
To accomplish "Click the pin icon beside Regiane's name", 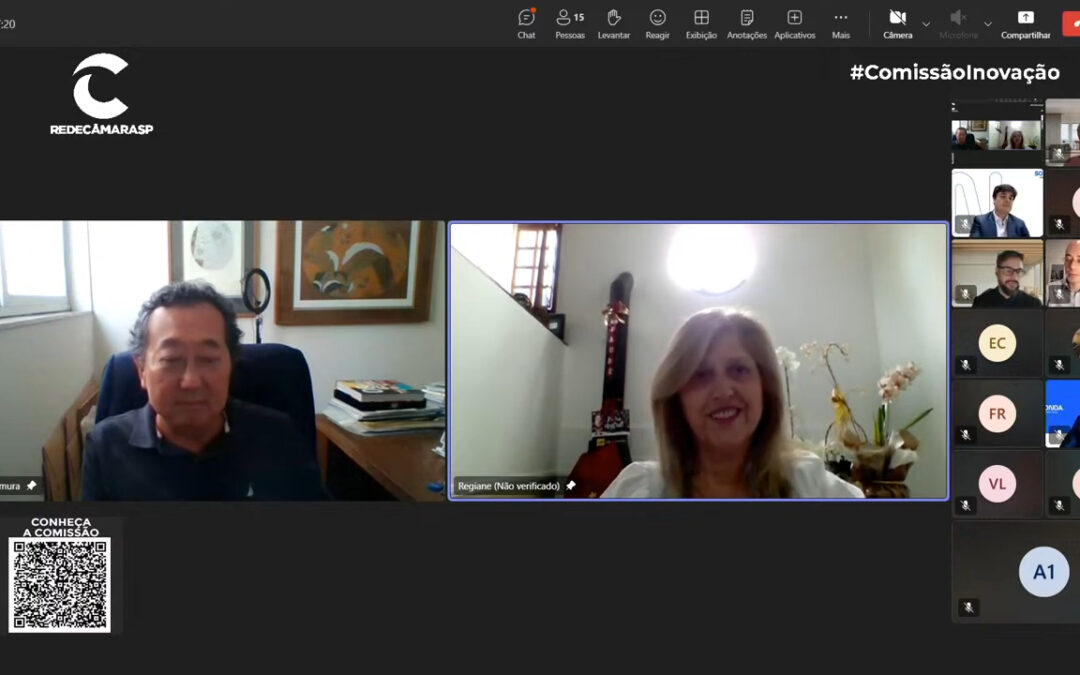I will (x=571, y=486).
